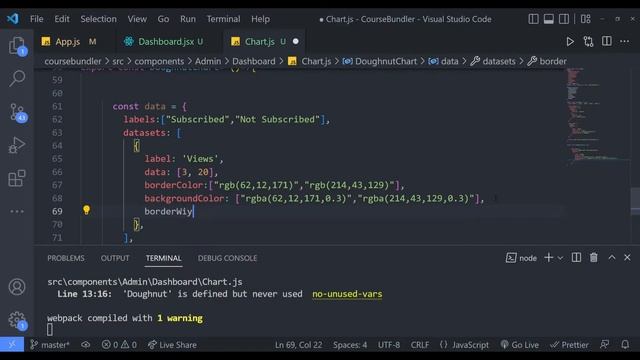The height and width of the screenshot is (360, 640).
Task: Switch to the OUTPUT panel tab
Action: pyautogui.click(x=115, y=258)
